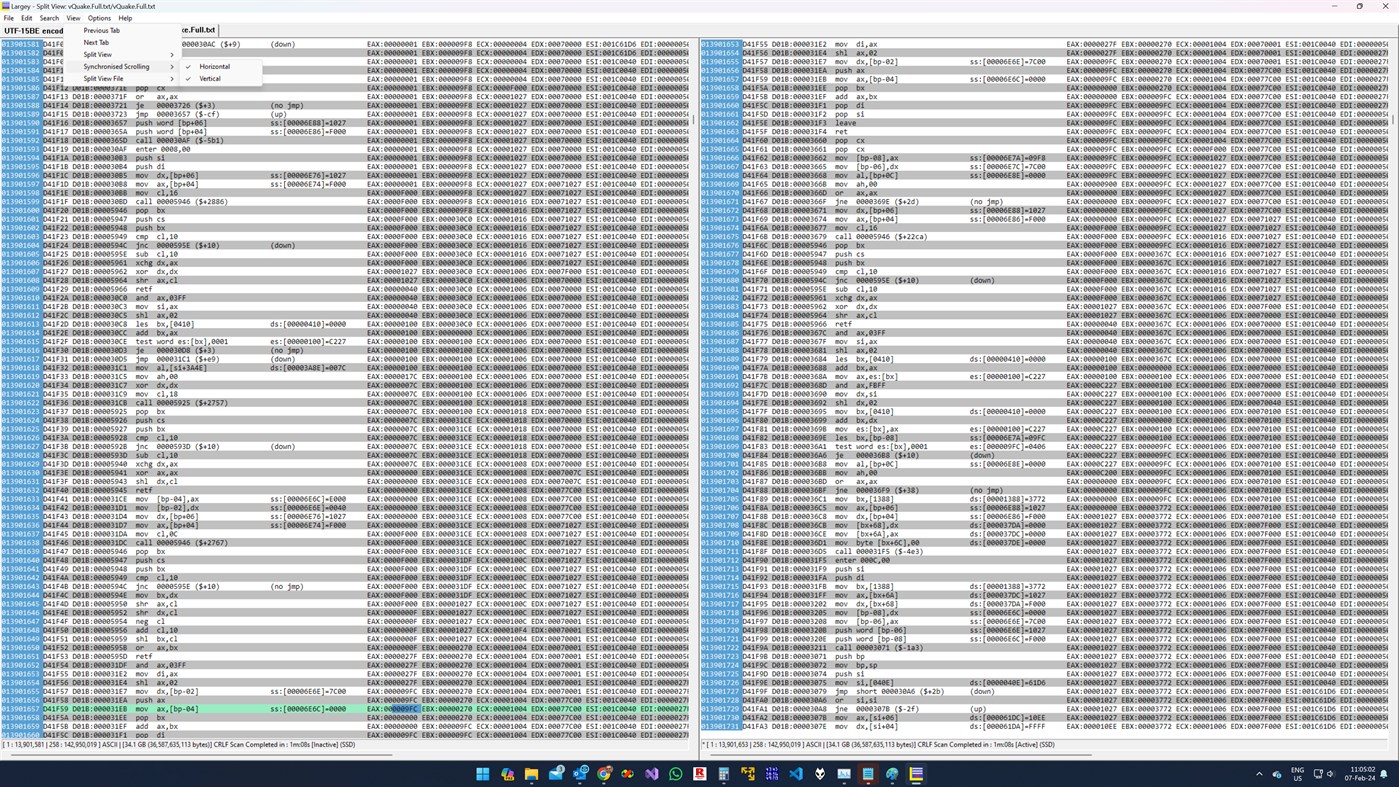Open the red R application on taskbar
1399x787 pixels.
coord(699,774)
